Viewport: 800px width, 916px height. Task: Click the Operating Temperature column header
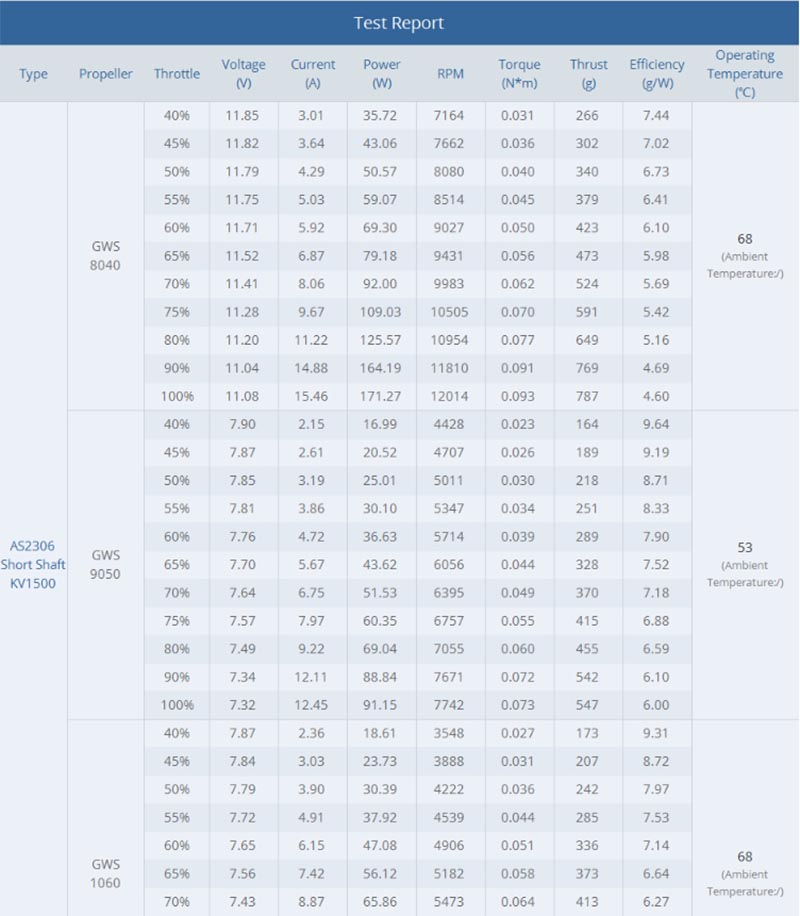(x=745, y=74)
